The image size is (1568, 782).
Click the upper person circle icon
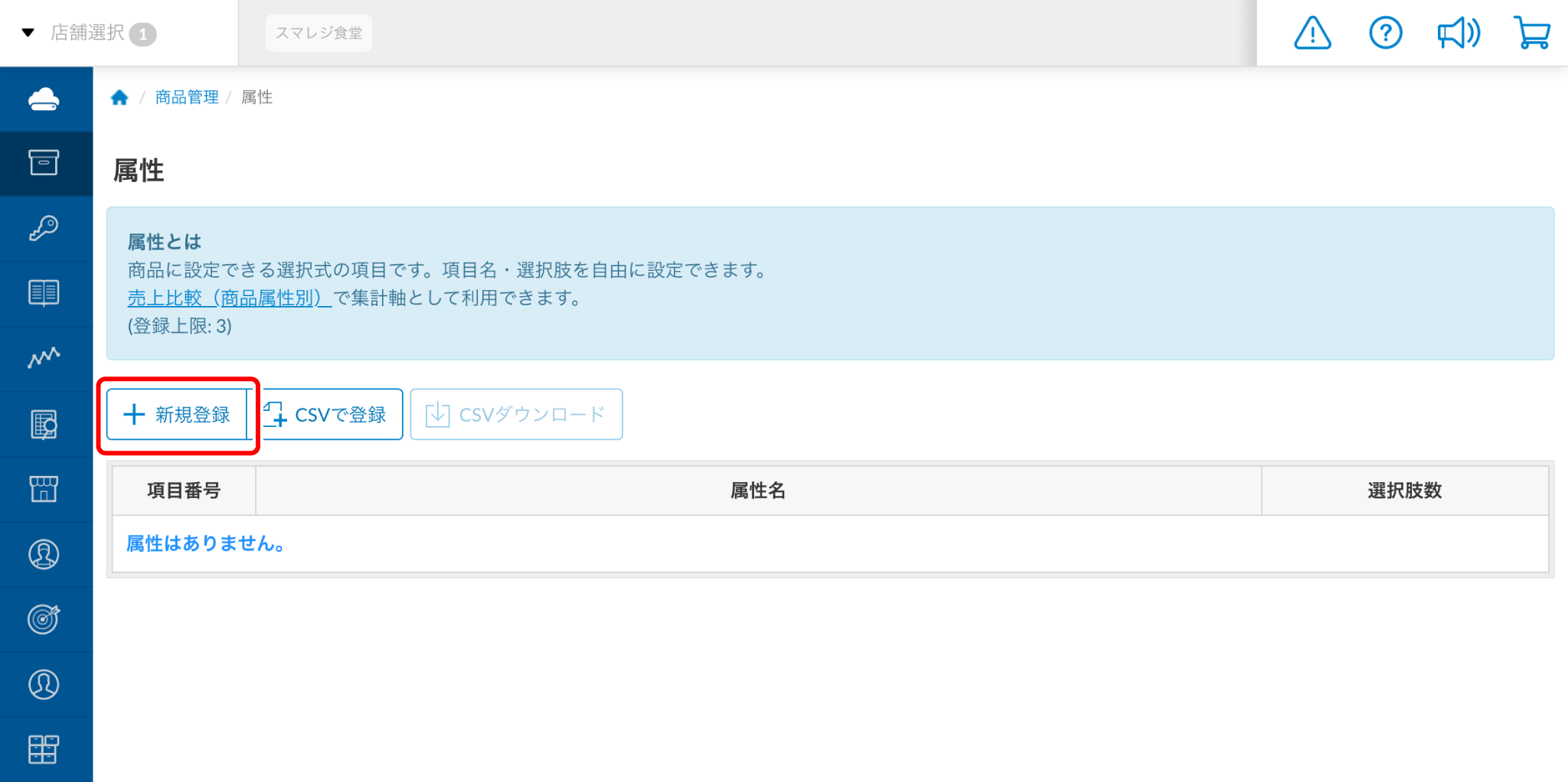[44, 554]
